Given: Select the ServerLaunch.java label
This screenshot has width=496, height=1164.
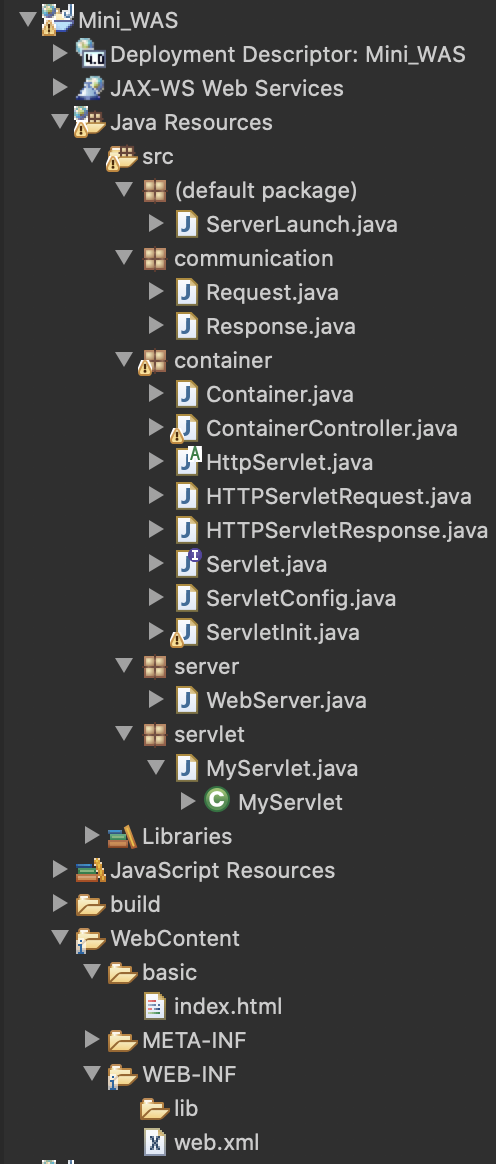Looking at the screenshot, I should coord(301,224).
